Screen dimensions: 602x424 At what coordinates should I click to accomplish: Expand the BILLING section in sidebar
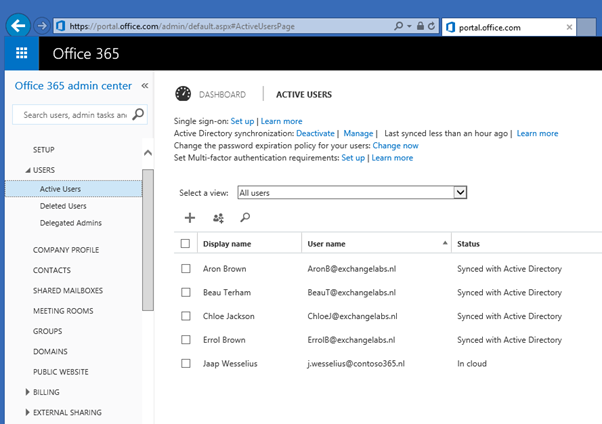click(x=28, y=393)
